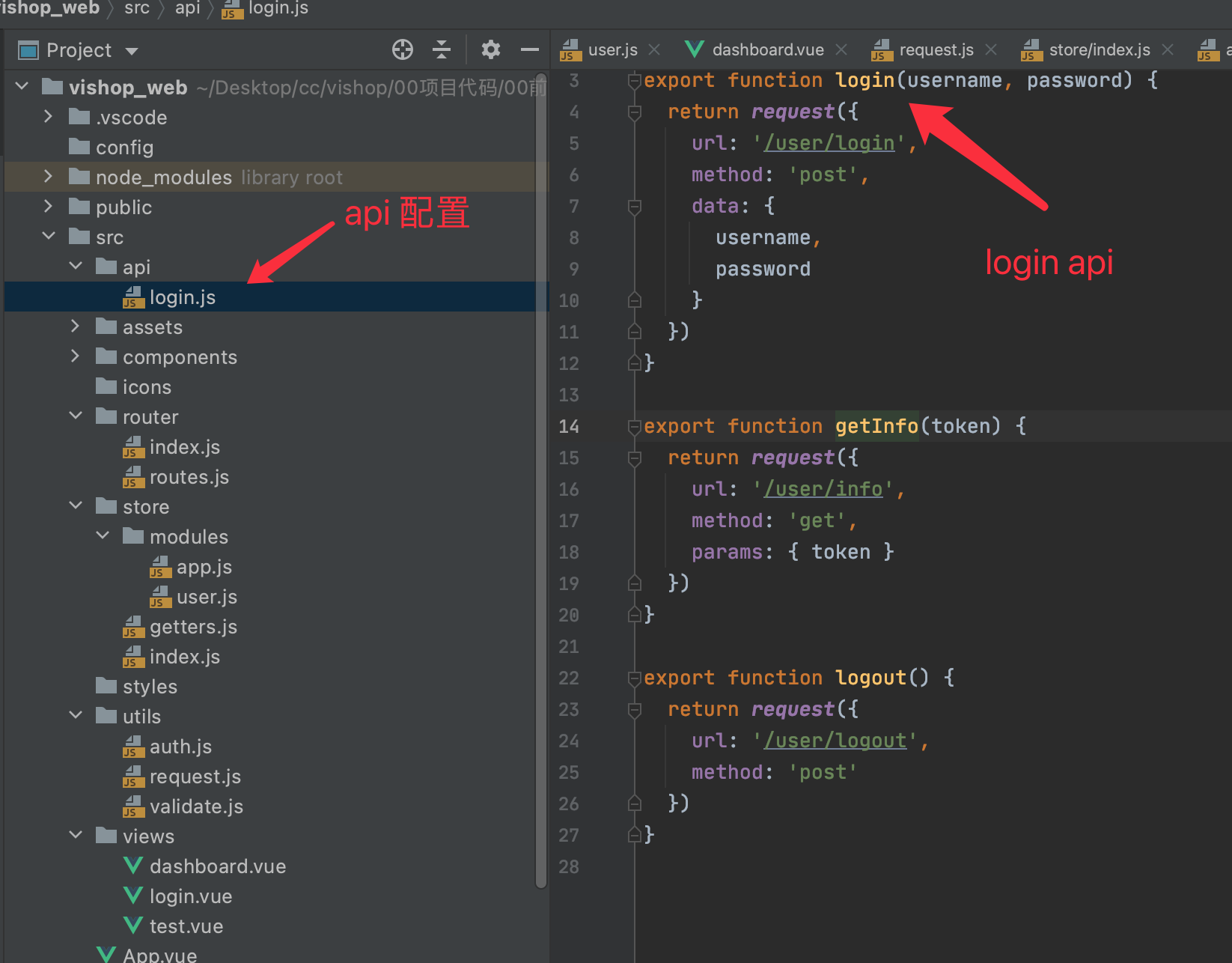Image resolution: width=1232 pixels, height=963 pixels.
Task: Open validate.js in the utils folder
Action: coord(183,806)
